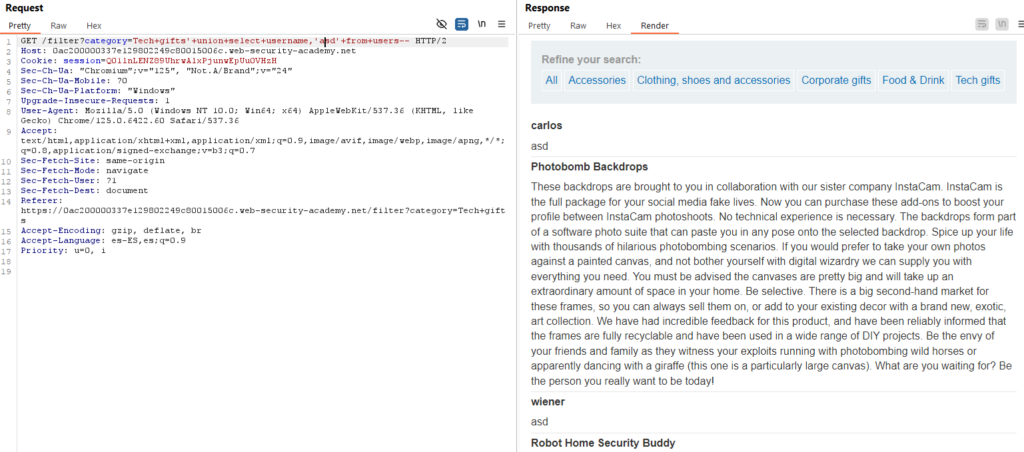Click the 'Refine your search:' label
This screenshot has width=1024, height=452.
coord(591,59)
